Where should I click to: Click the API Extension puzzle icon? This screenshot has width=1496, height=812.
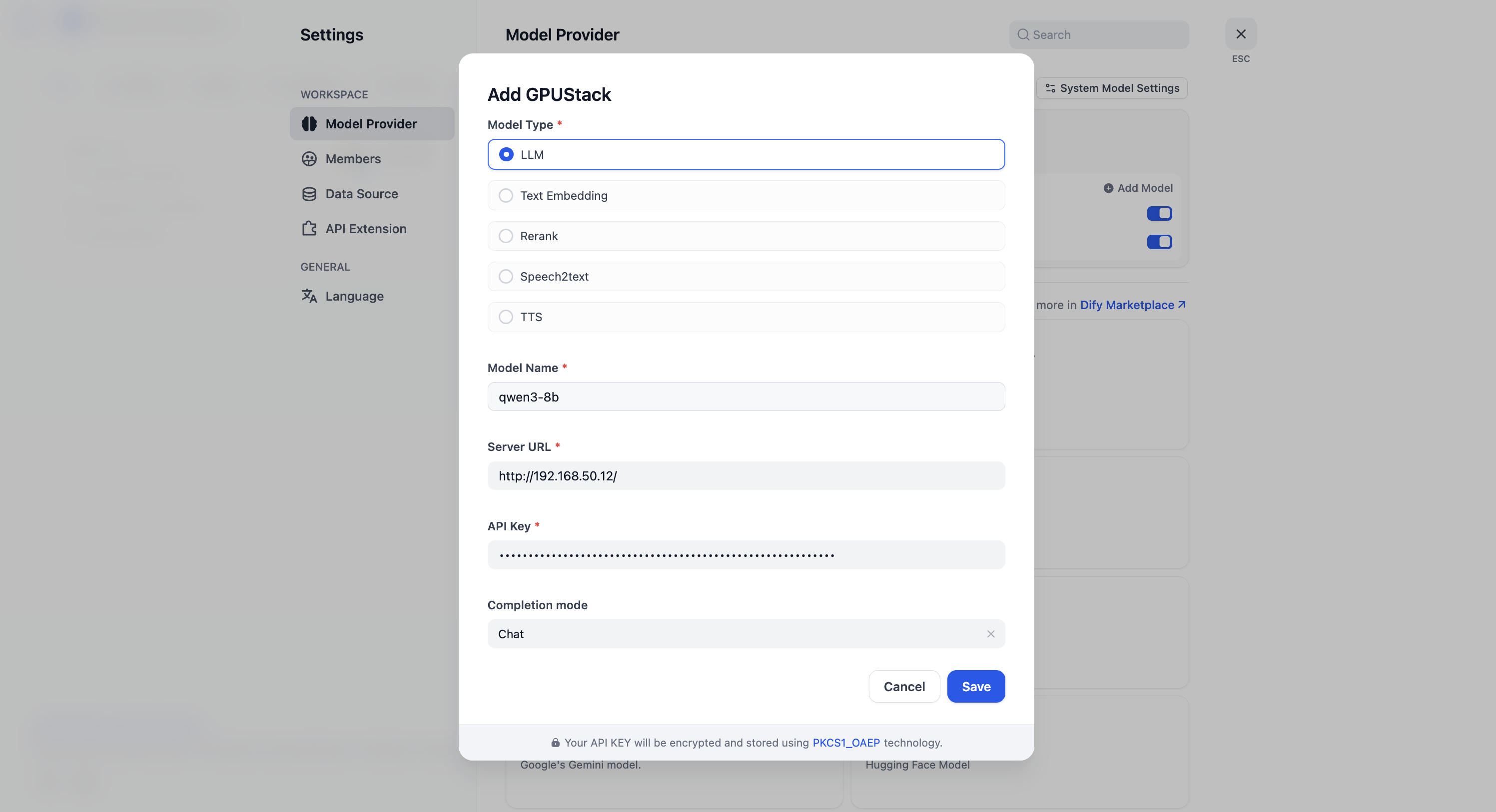[309, 229]
